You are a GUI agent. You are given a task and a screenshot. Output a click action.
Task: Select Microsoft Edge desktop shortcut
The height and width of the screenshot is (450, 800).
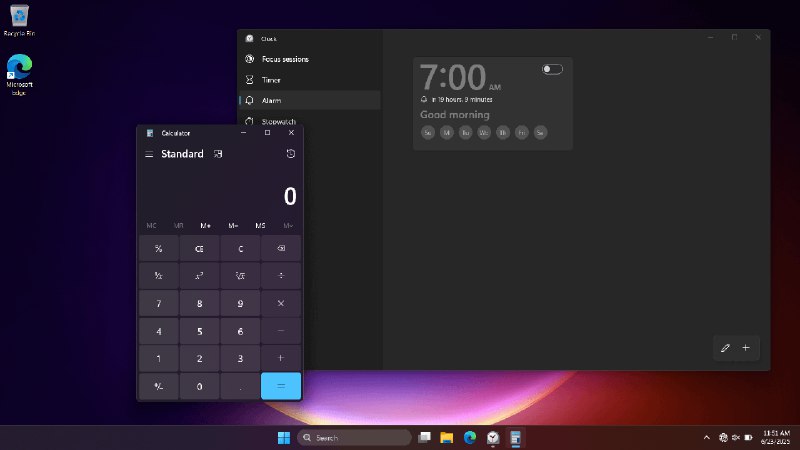coord(19,74)
